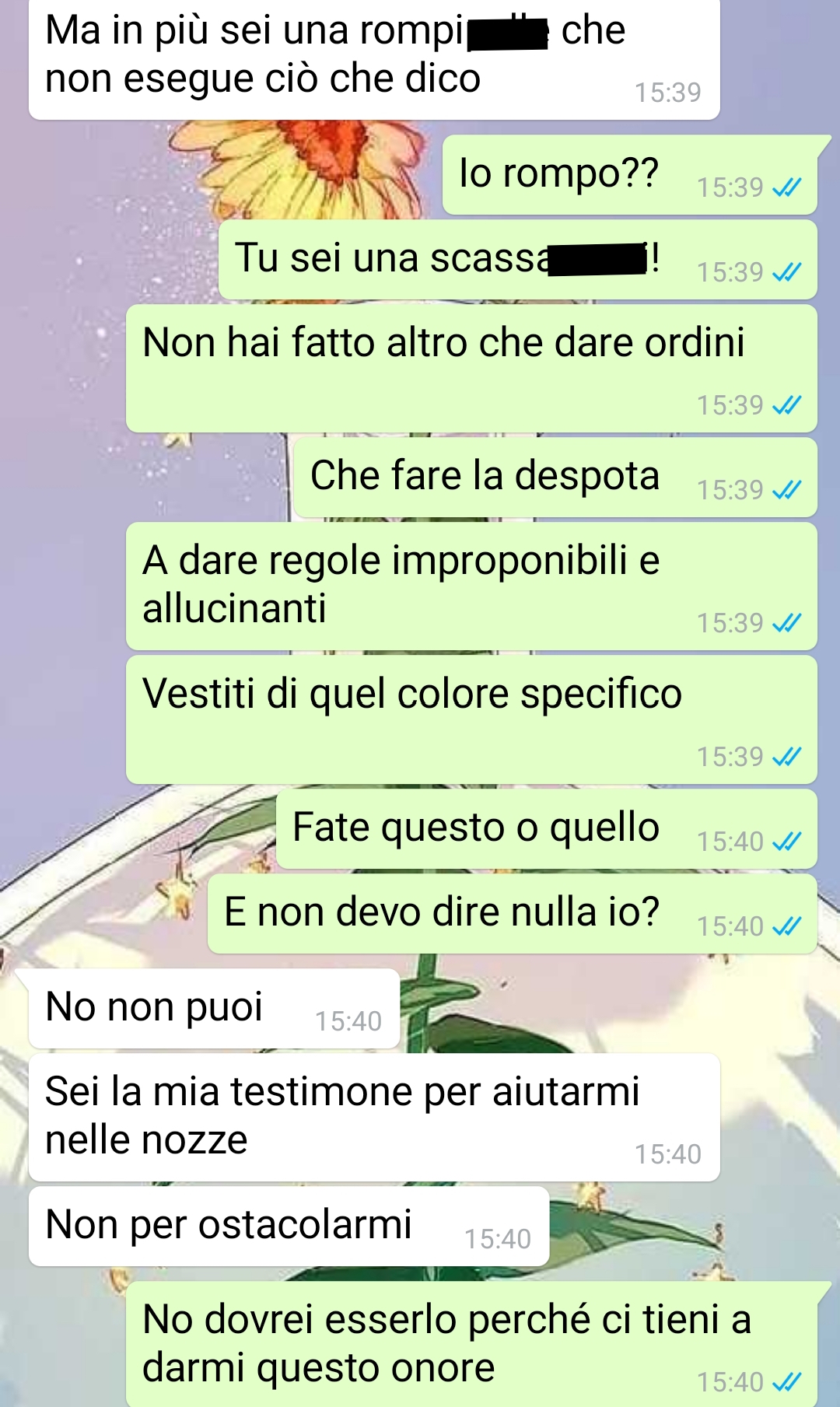Tap the blue read ticks on 'Io rompo??'
This screenshot has height=1407, width=840.
tap(786, 187)
